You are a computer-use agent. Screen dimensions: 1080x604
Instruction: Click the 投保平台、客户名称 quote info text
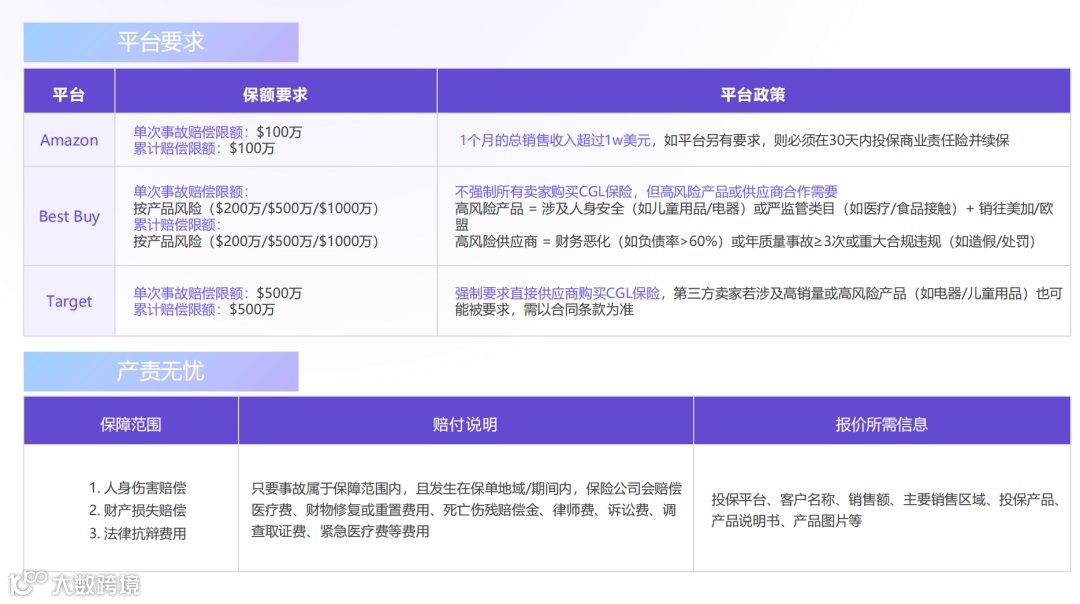(886, 510)
